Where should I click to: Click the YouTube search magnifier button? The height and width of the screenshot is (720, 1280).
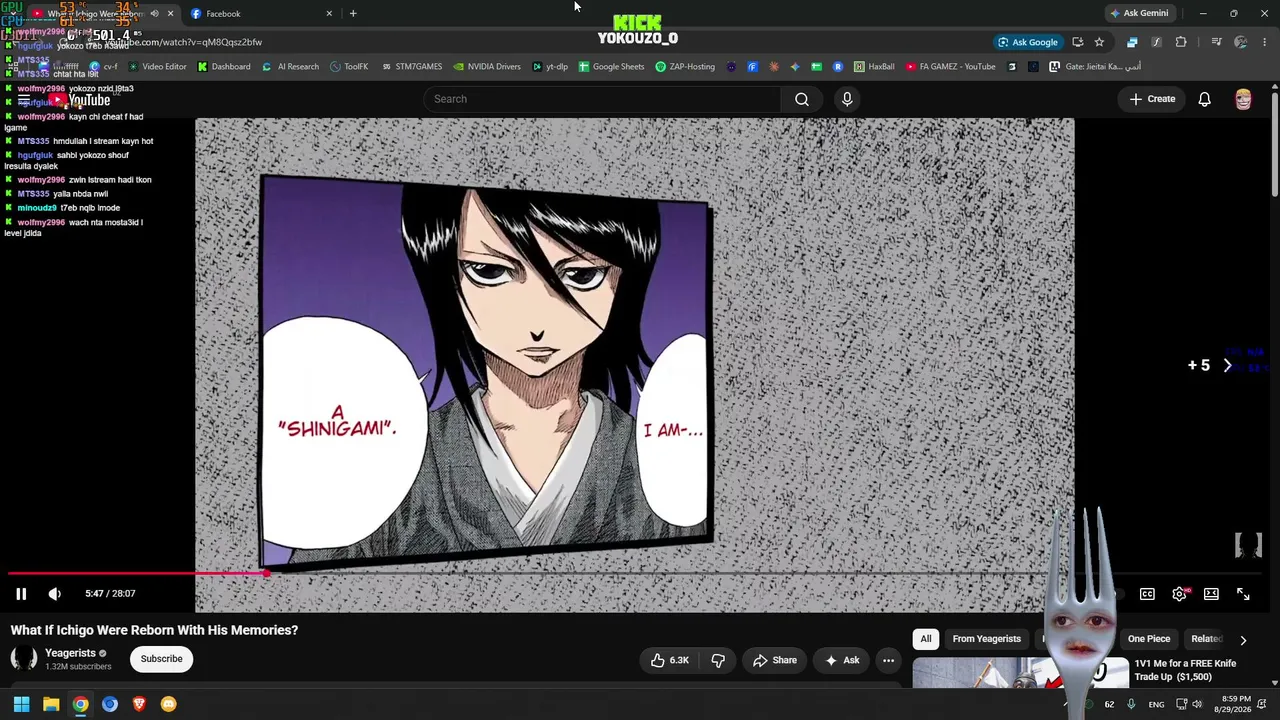coord(802,99)
